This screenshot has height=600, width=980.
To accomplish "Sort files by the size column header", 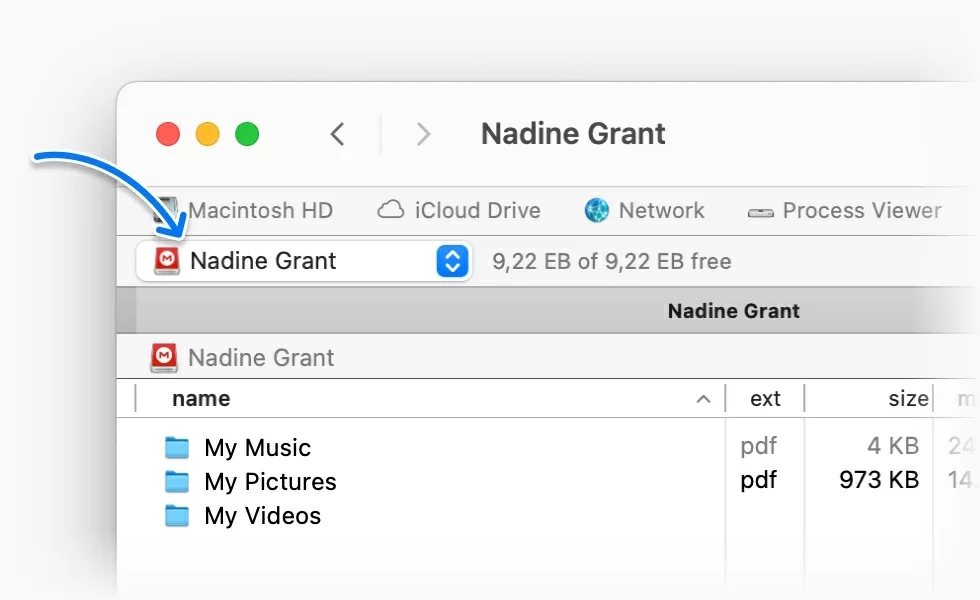I will tap(907, 399).
